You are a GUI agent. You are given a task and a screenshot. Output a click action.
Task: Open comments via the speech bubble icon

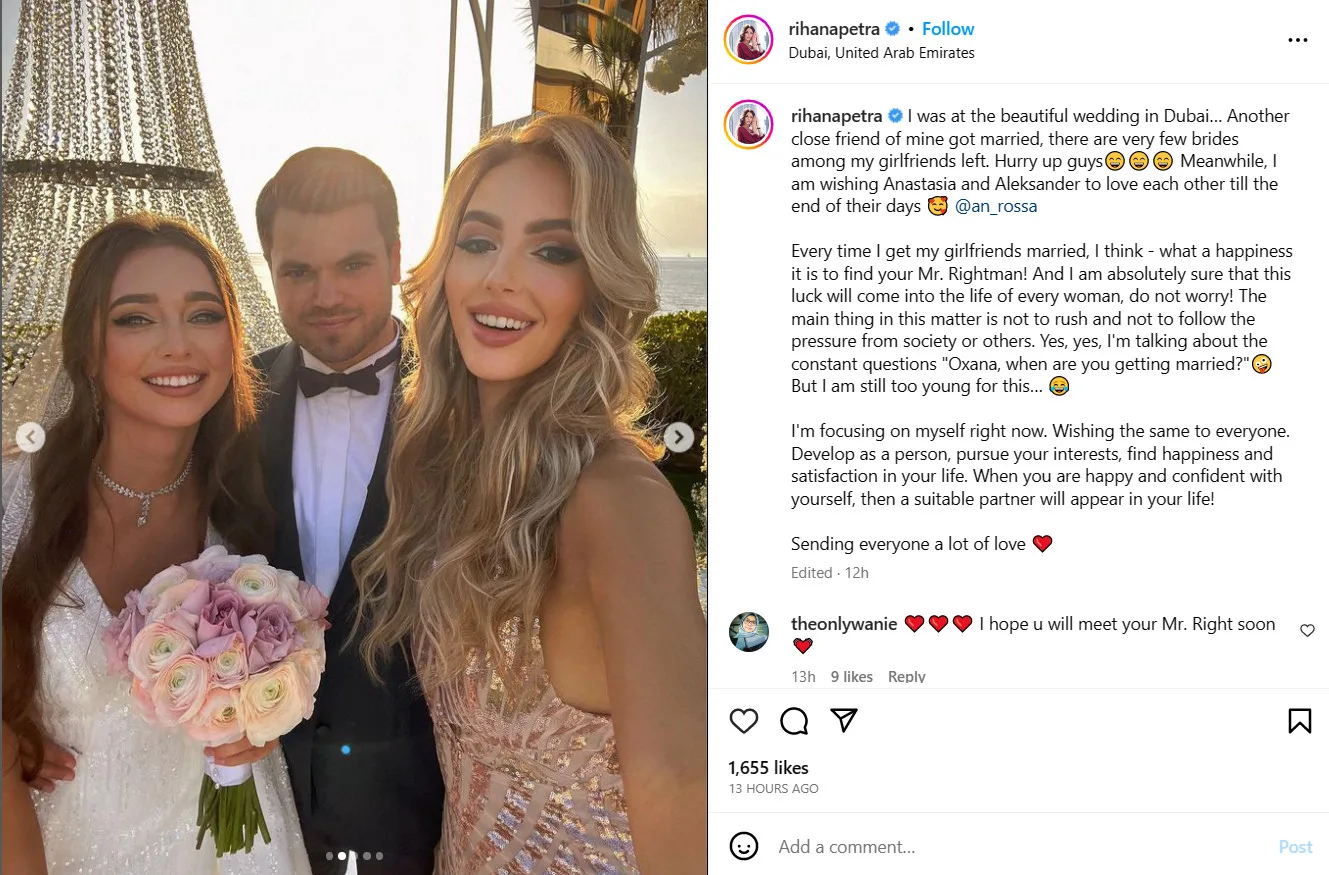pos(794,721)
